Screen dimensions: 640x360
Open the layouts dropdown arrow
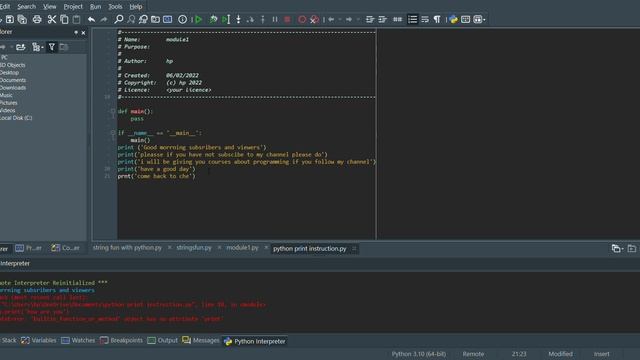click(484, 20)
